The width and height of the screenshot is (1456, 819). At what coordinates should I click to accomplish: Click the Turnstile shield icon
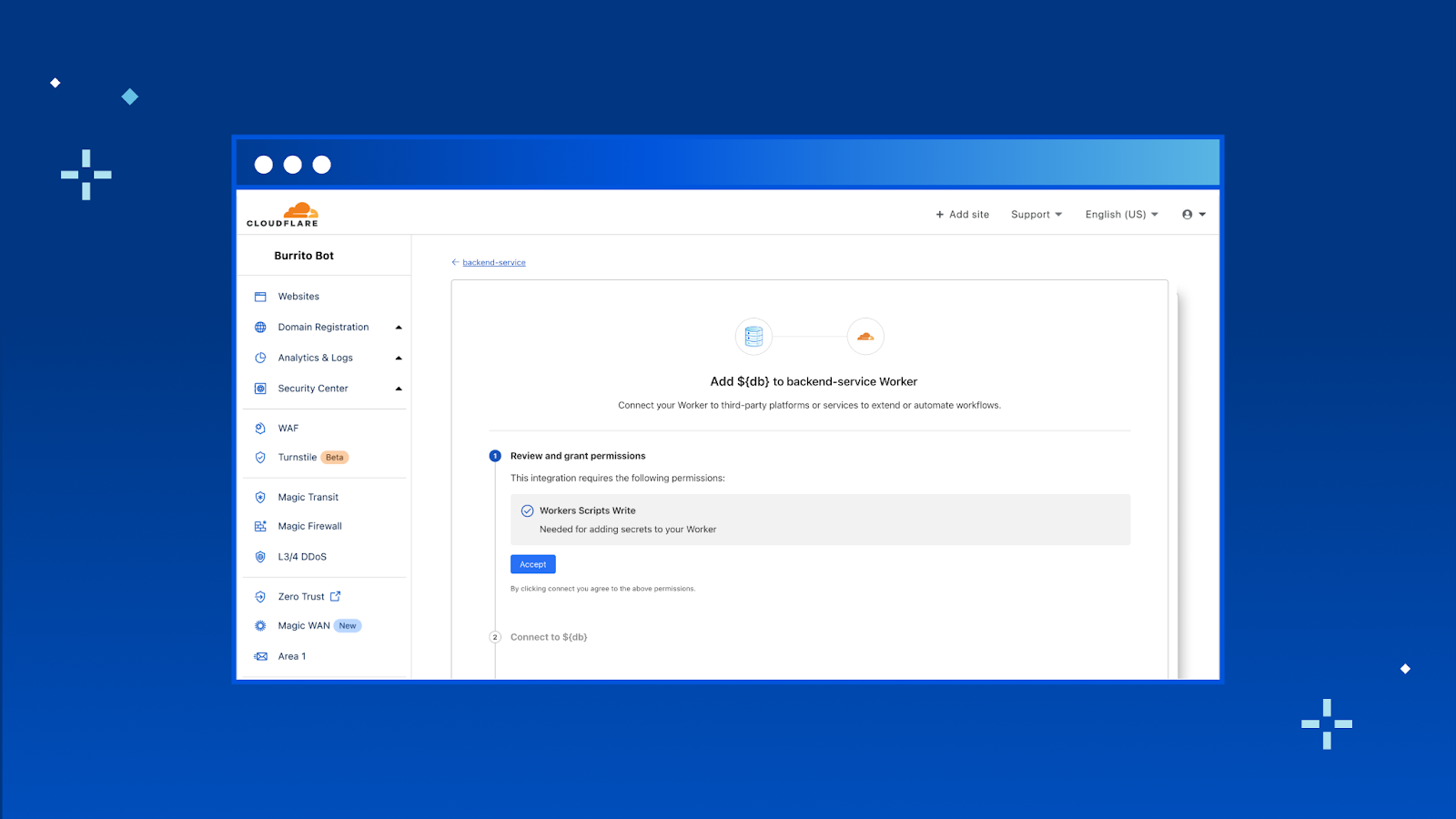[x=260, y=458]
